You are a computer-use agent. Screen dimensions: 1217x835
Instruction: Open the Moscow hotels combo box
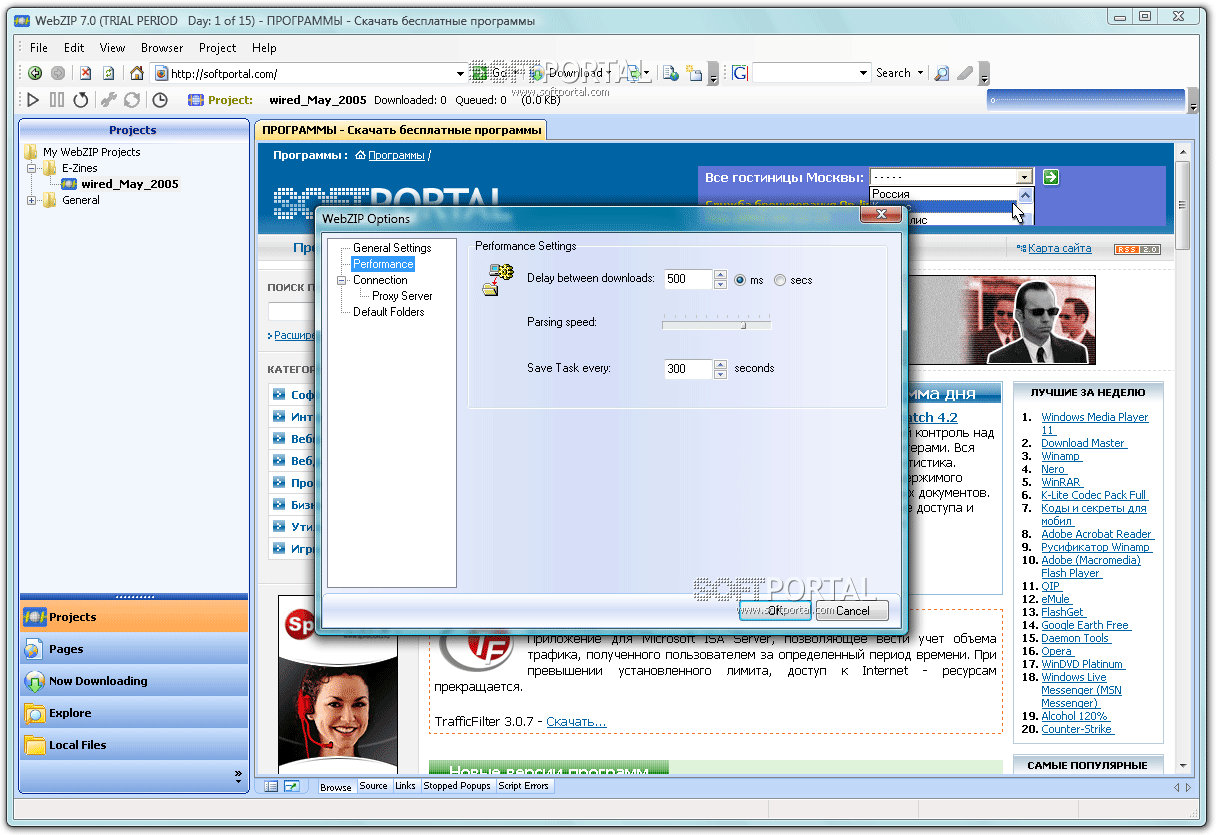951,177
